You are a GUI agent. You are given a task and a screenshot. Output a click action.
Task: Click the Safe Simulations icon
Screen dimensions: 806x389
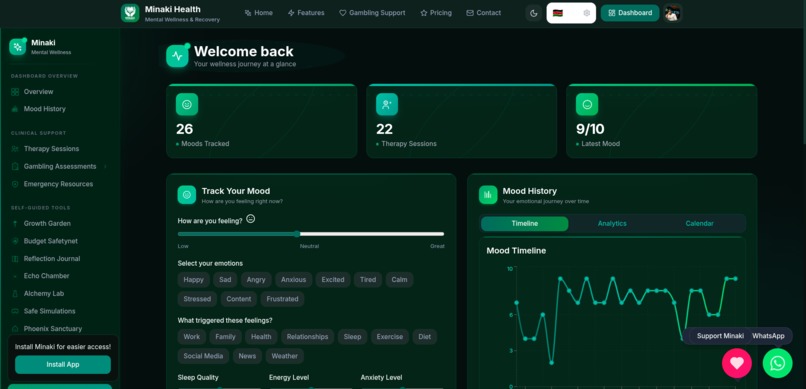(15, 311)
